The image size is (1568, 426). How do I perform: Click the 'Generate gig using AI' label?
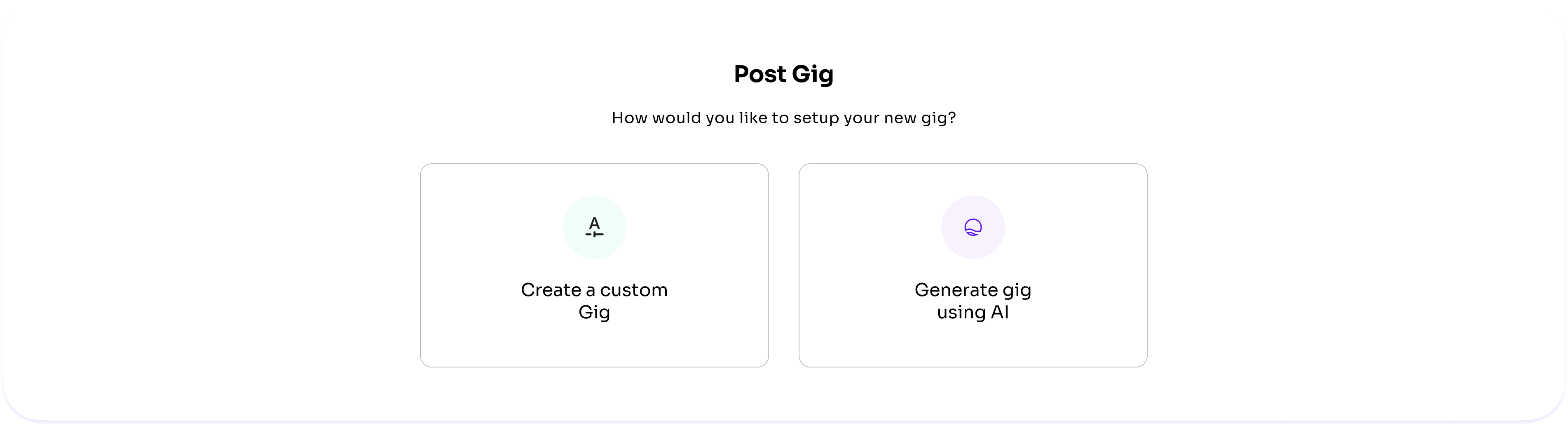973,301
